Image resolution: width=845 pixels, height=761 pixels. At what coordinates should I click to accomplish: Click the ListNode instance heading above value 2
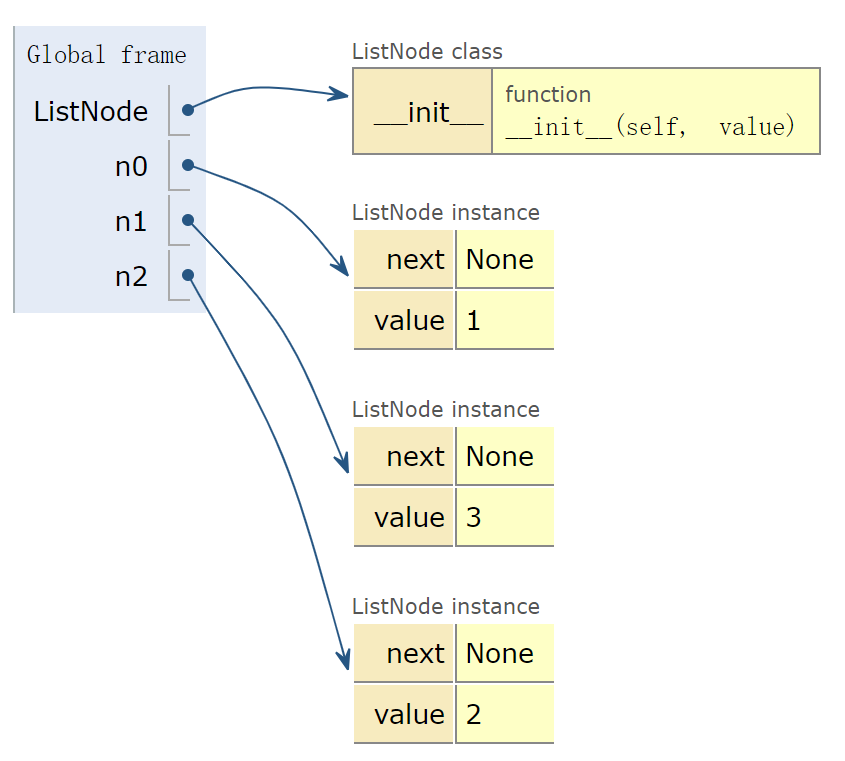[446, 606]
